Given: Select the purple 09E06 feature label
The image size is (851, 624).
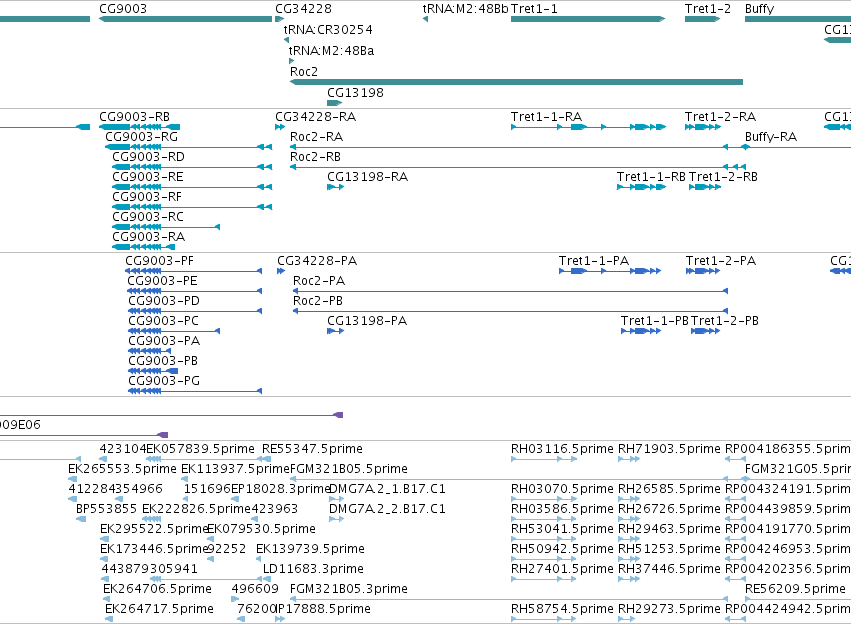Looking at the screenshot, I should click(x=20, y=426).
